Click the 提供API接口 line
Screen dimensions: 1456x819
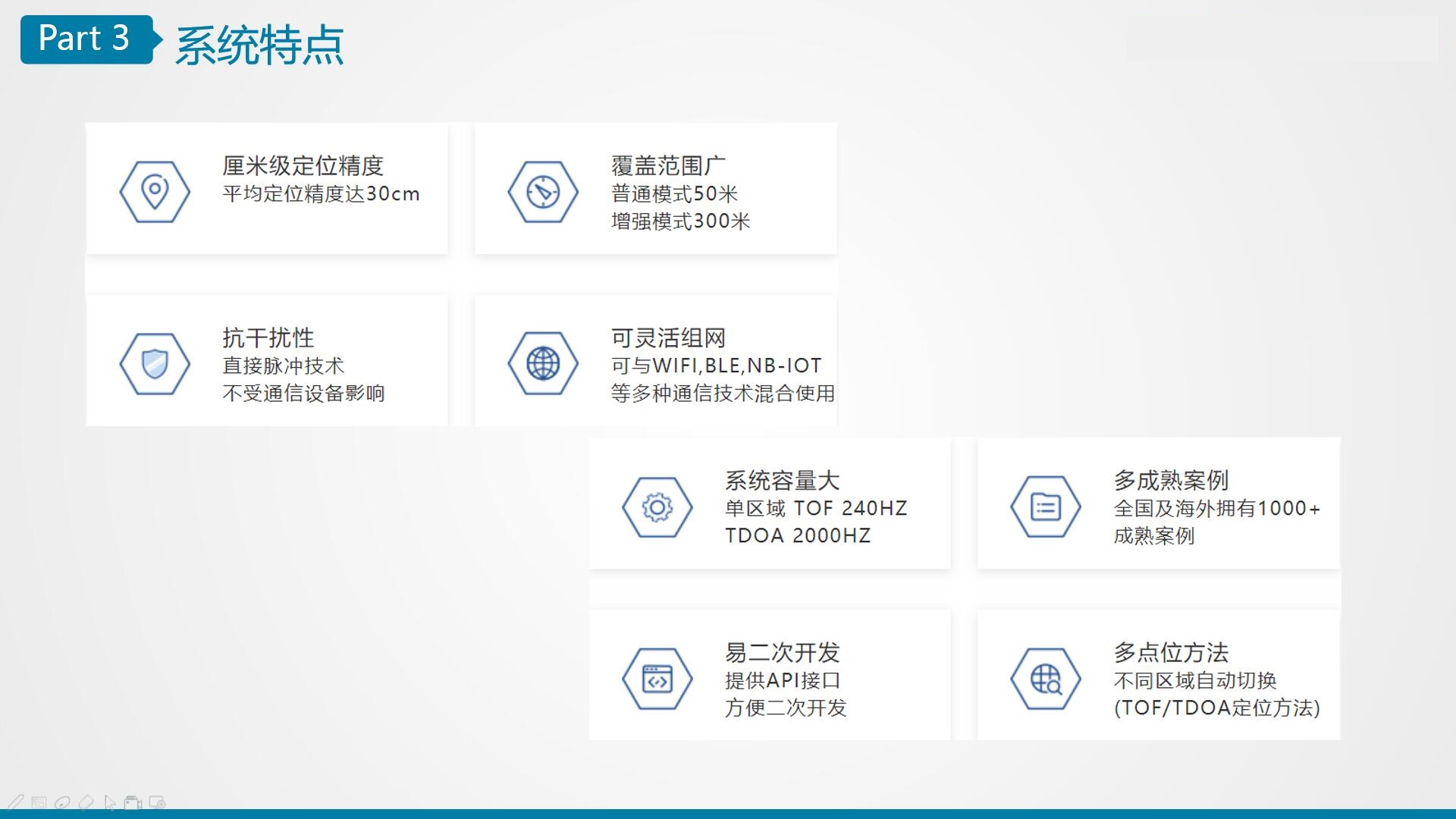click(x=782, y=680)
